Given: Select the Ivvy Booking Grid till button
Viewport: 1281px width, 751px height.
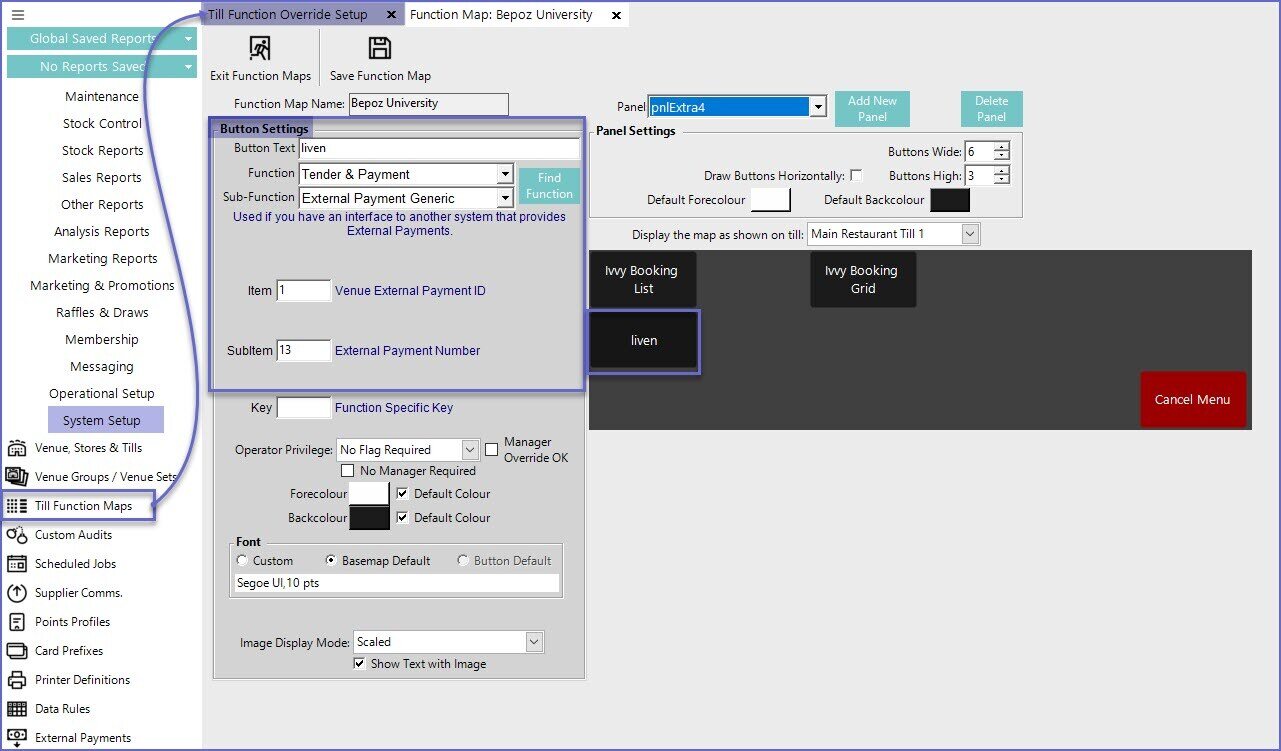Looking at the screenshot, I should 863,280.
